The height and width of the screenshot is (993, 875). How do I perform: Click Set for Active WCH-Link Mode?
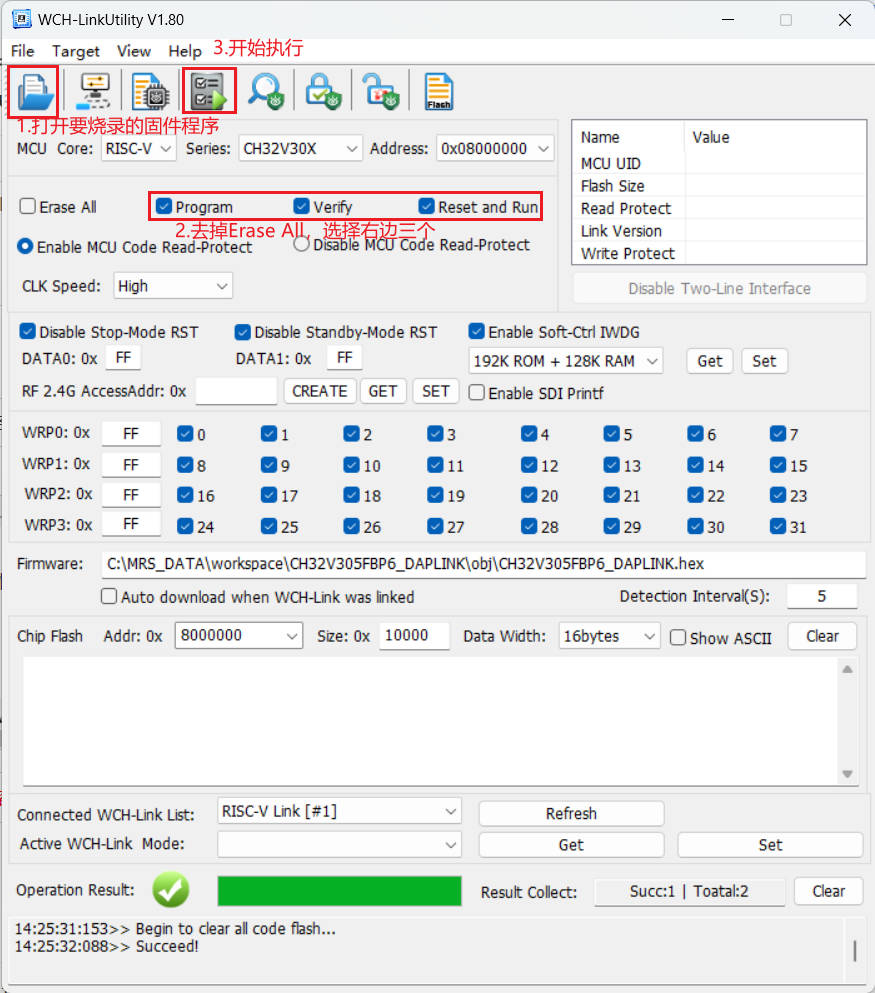coord(770,845)
